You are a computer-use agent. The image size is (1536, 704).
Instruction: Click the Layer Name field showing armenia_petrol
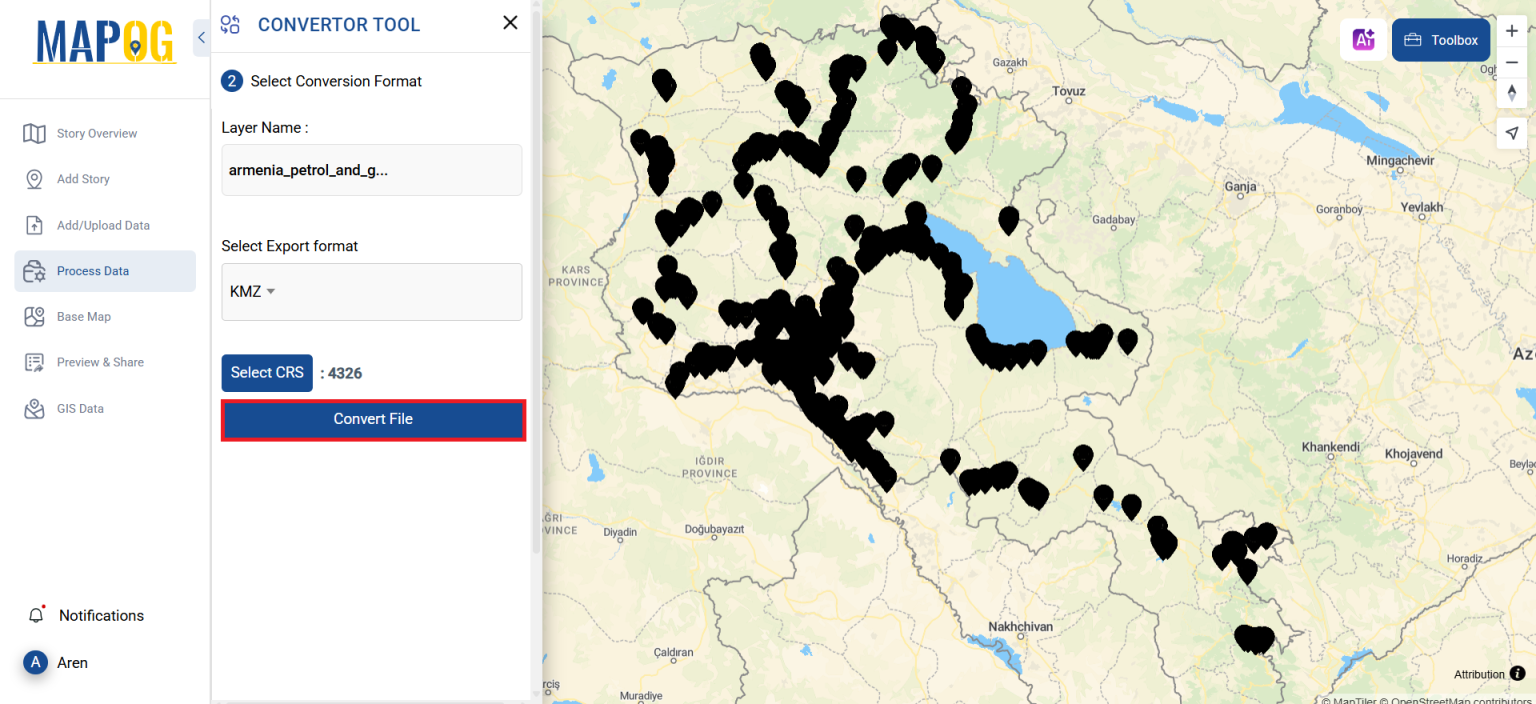click(371, 170)
